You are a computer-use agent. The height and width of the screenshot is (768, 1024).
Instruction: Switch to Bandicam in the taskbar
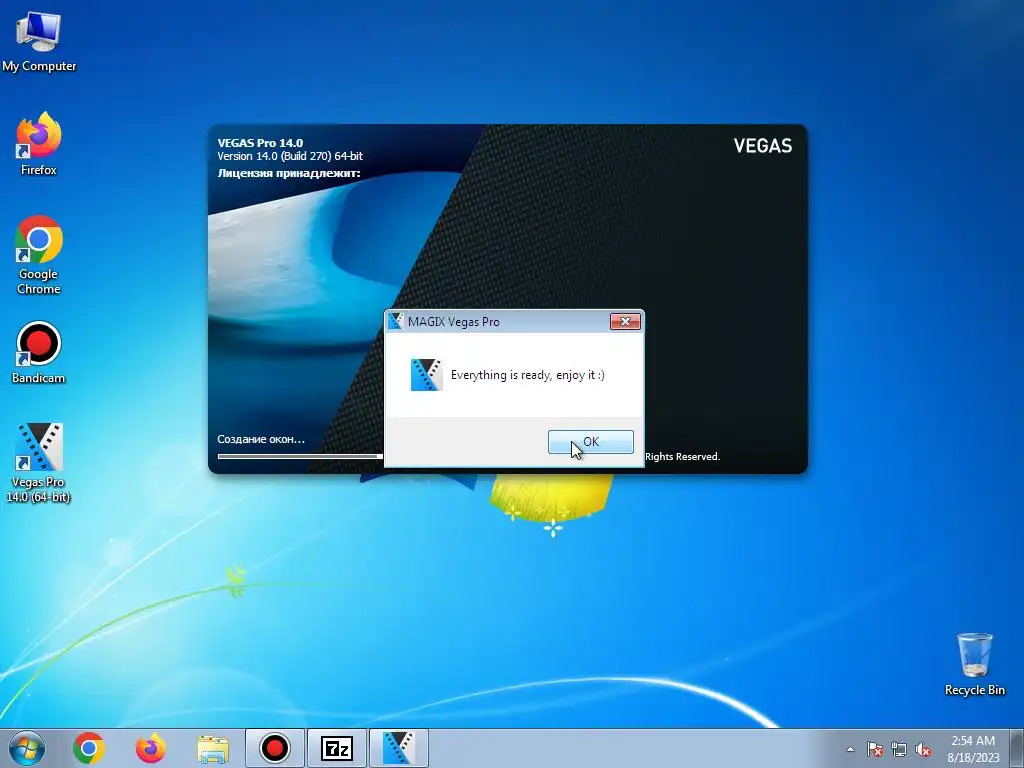(275, 748)
